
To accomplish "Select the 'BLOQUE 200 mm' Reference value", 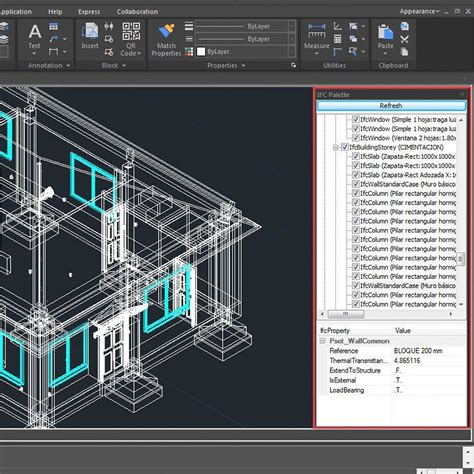I will pyautogui.click(x=418, y=351).
